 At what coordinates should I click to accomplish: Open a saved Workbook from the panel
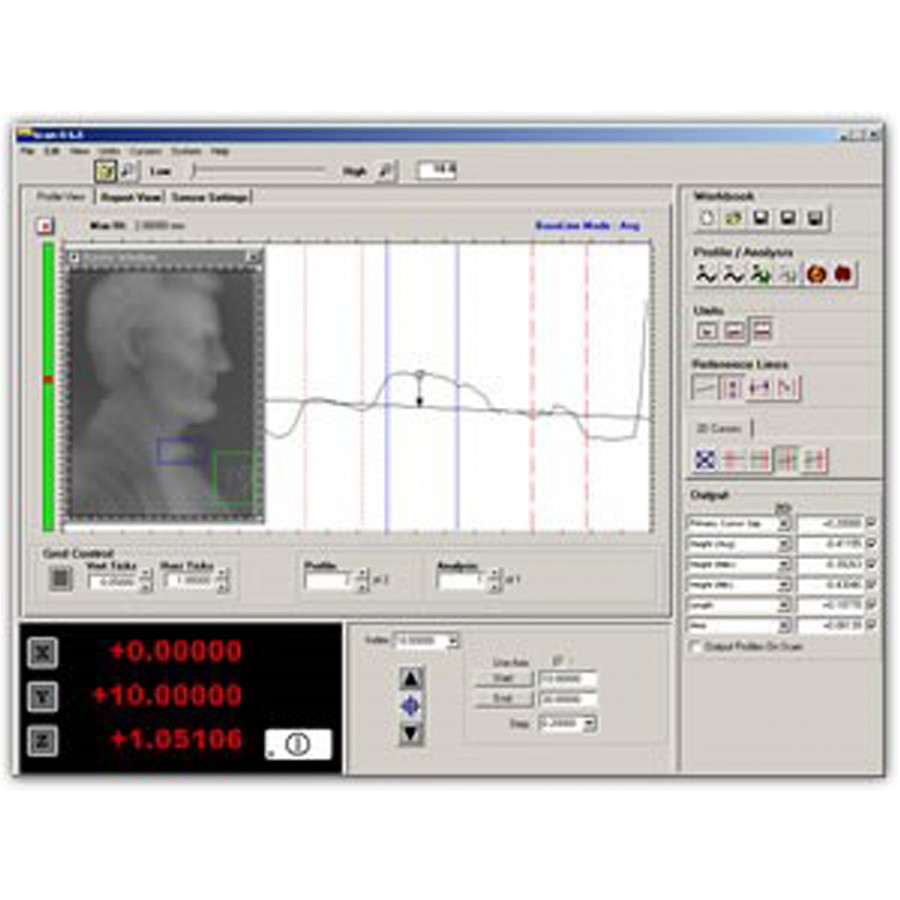pos(734,218)
